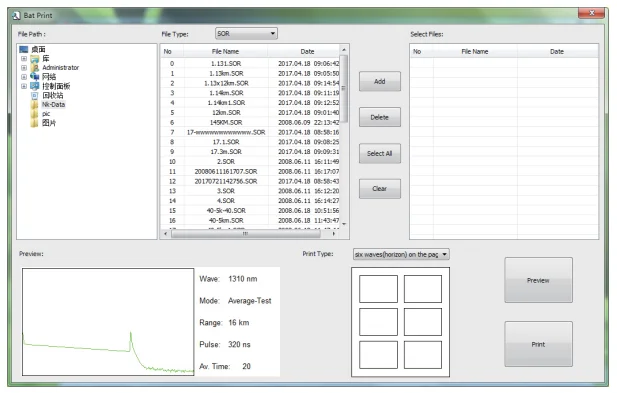Screen dimensions: 617x393
Task: Open the Print Type dropdown
Action: tap(401, 254)
